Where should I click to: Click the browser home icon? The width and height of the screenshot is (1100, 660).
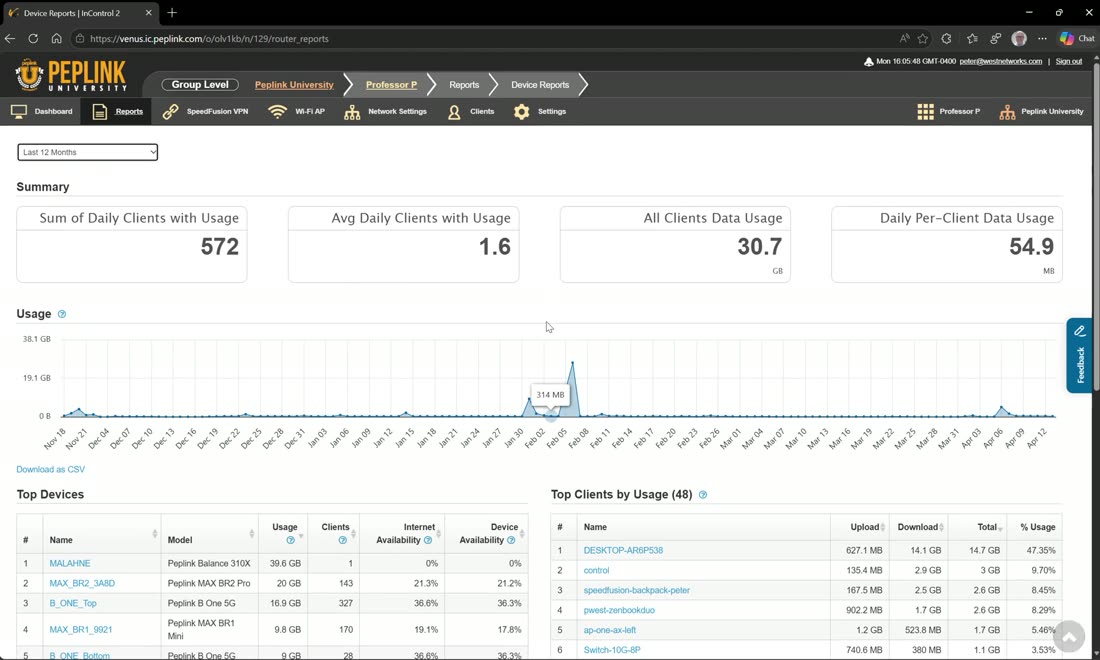click(x=56, y=39)
